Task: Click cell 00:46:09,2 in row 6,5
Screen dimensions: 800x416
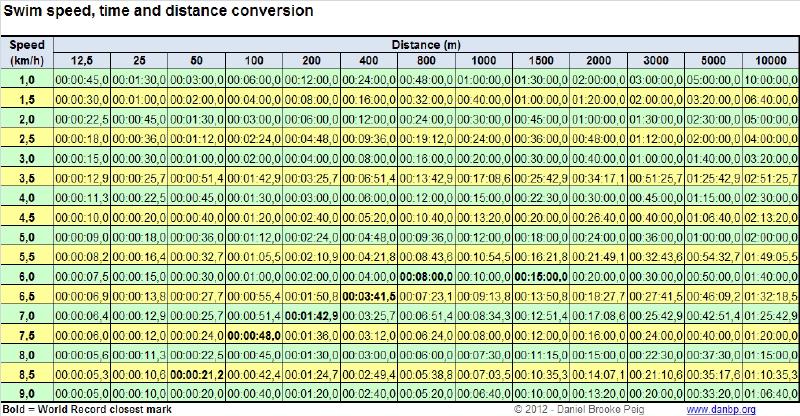Action: click(x=713, y=296)
